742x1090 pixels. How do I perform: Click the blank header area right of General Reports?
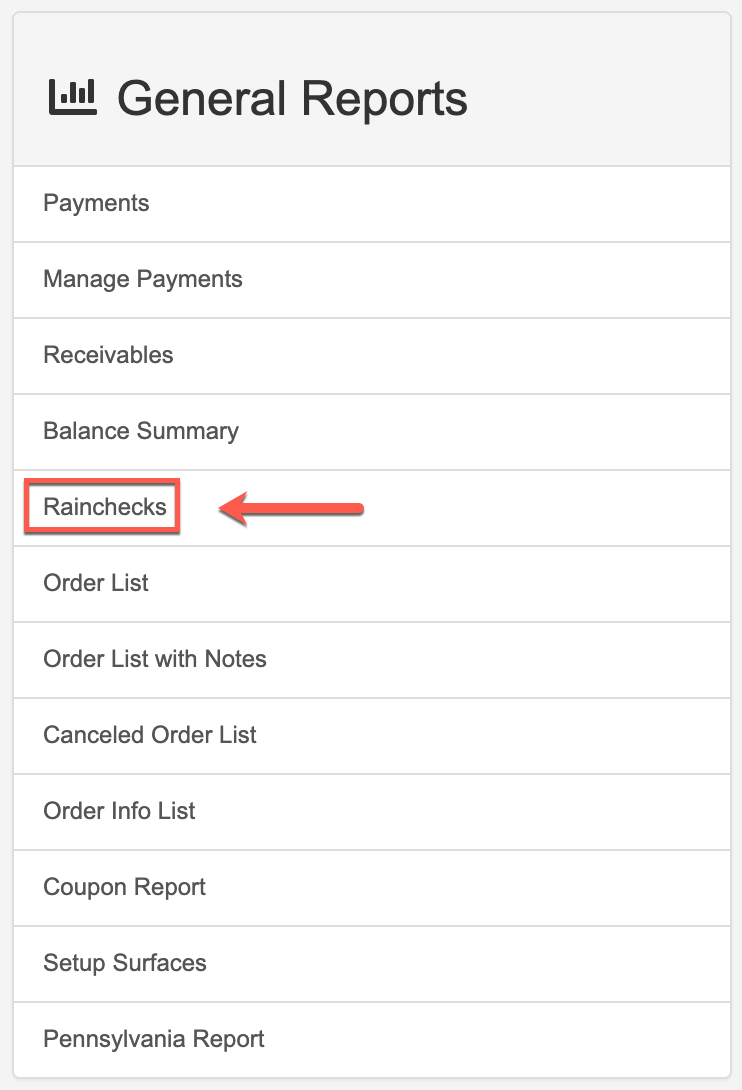point(600,99)
